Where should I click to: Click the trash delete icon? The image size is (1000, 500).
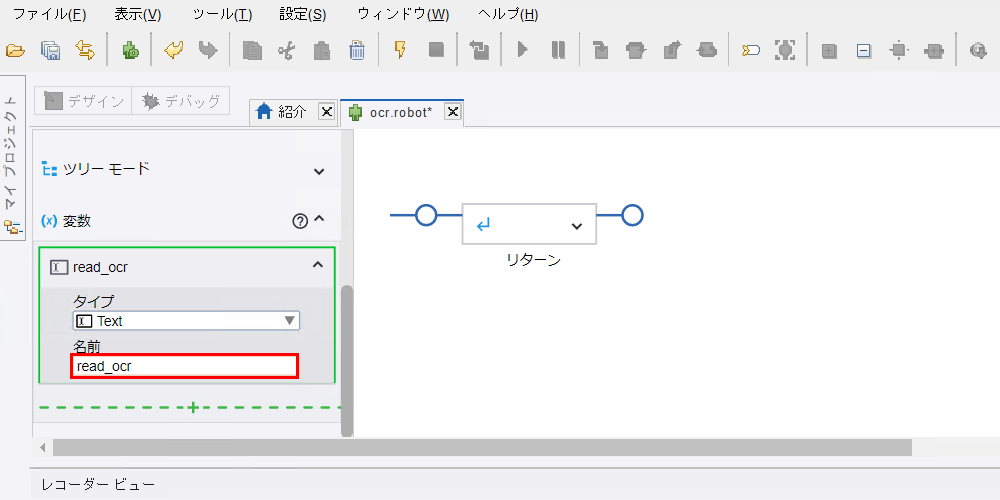coord(357,50)
